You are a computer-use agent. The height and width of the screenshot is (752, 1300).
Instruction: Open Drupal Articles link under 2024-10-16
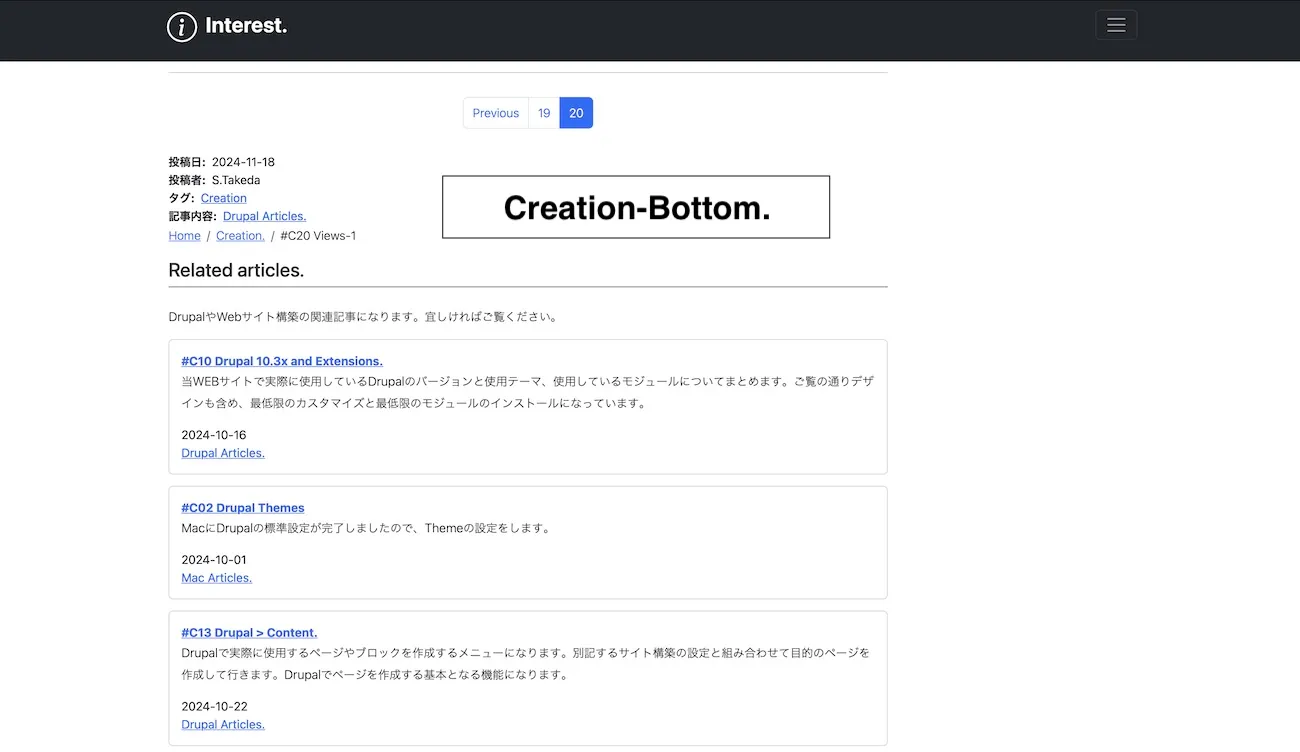[x=223, y=453]
